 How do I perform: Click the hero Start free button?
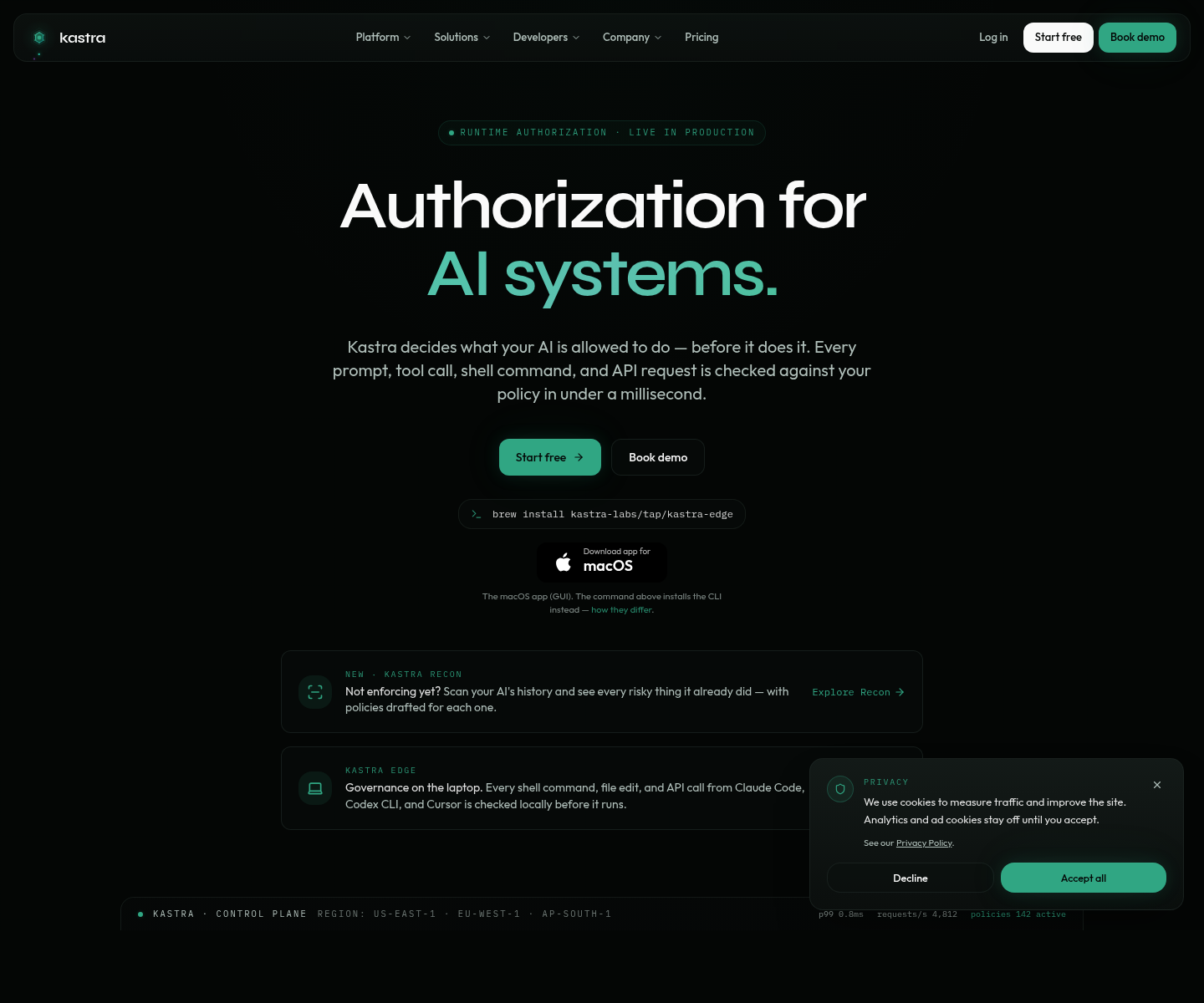[550, 457]
